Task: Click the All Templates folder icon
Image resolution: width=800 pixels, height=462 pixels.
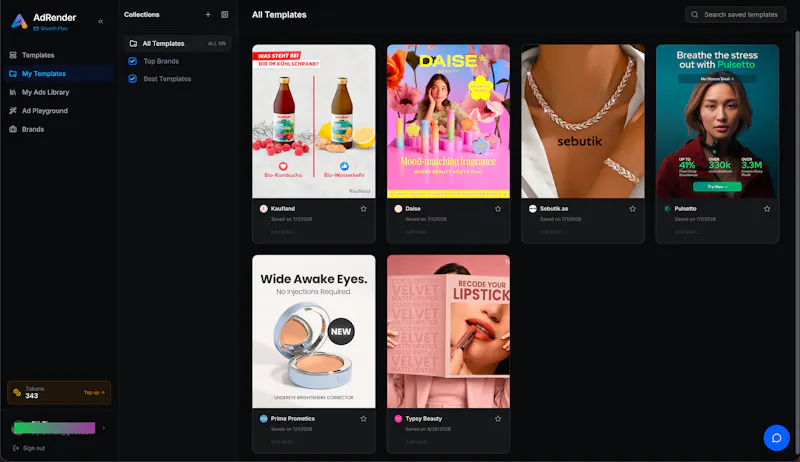Action: click(133, 43)
